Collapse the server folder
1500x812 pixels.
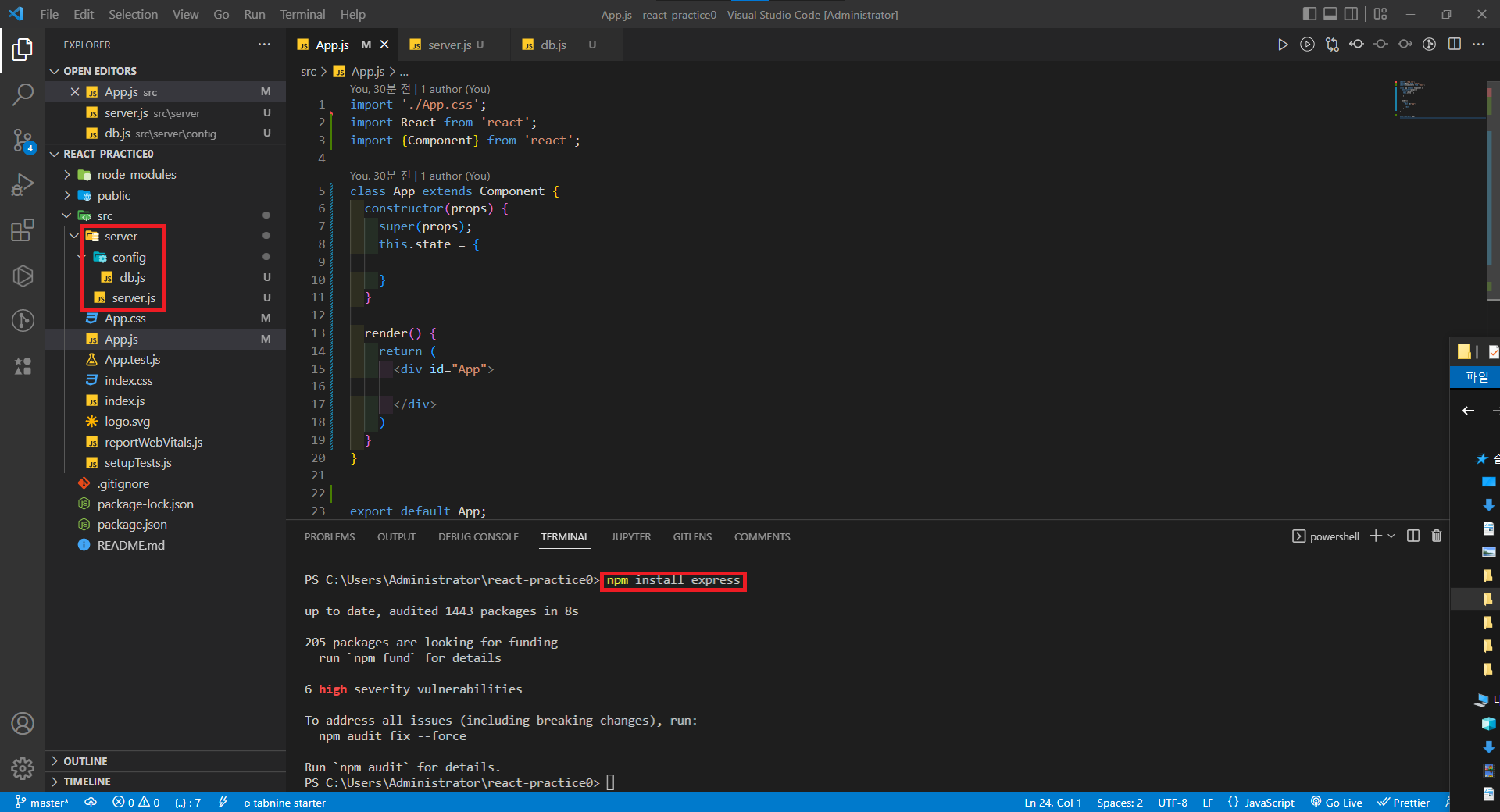[74, 236]
